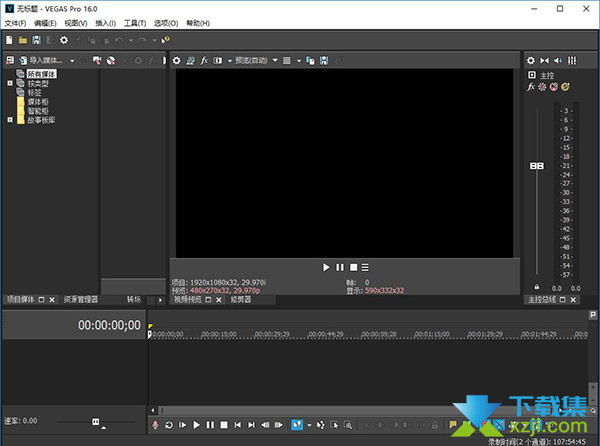This screenshot has height=446, width=600.
Task: Toggle the master fader lock icon
Action: point(537,287)
